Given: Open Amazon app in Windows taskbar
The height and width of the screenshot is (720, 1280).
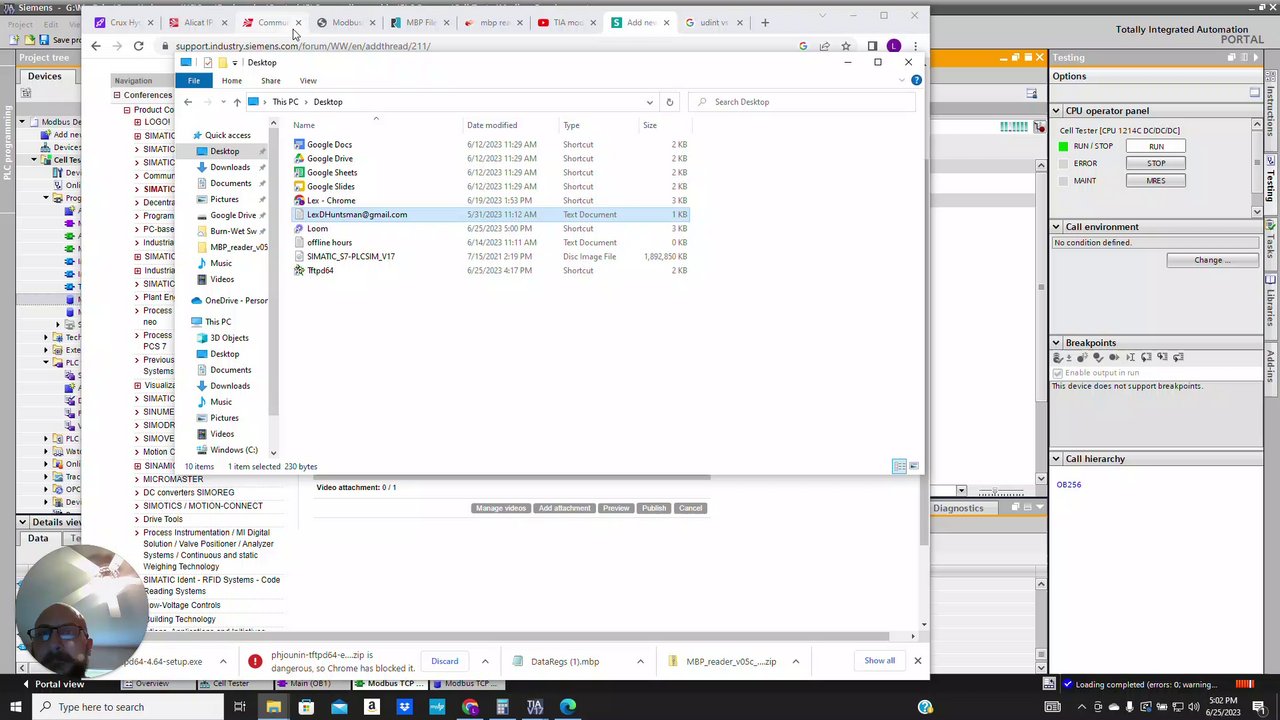Looking at the screenshot, I should click(372, 707).
